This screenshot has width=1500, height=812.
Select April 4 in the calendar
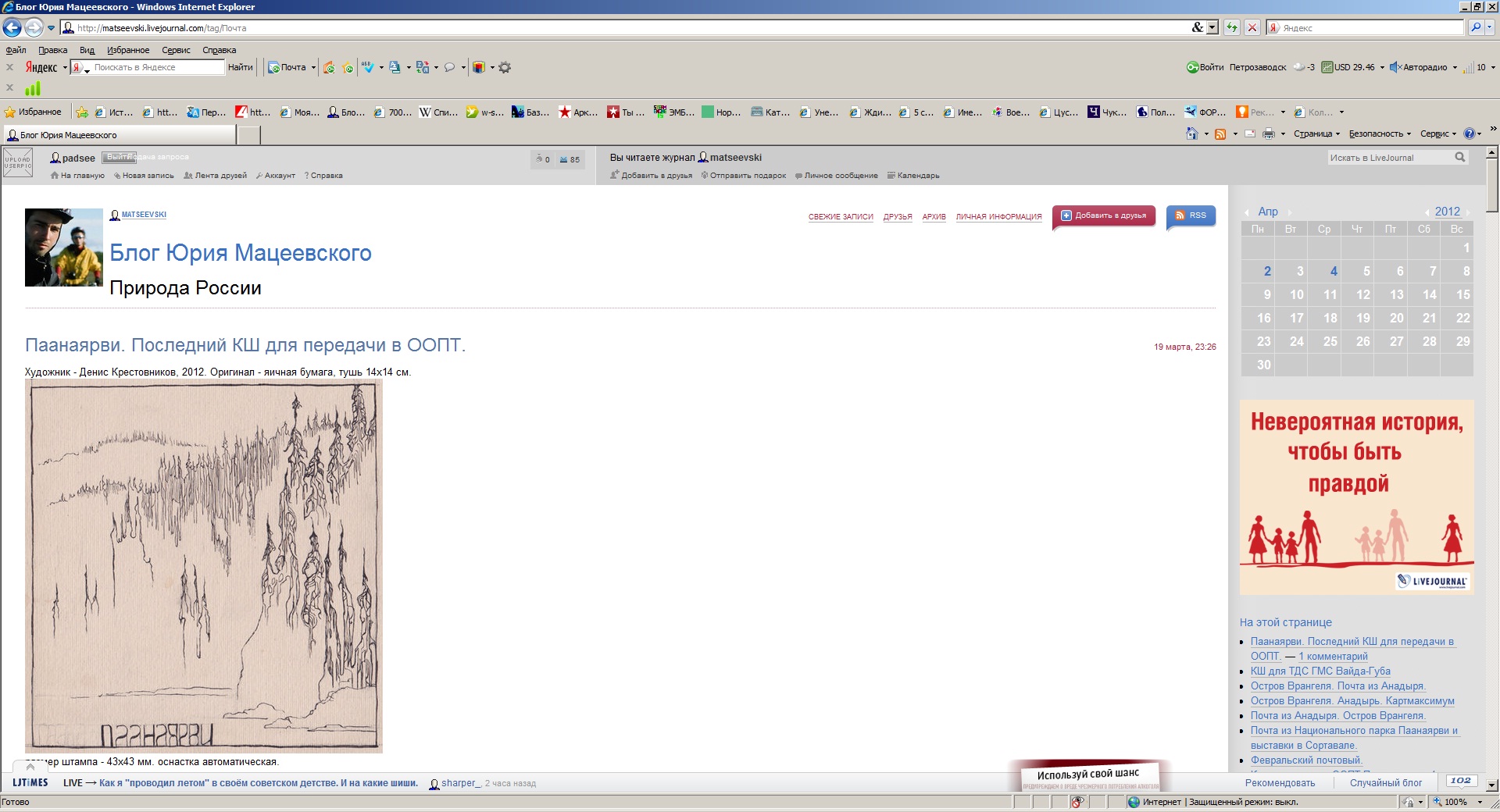(x=1334, y=272)
